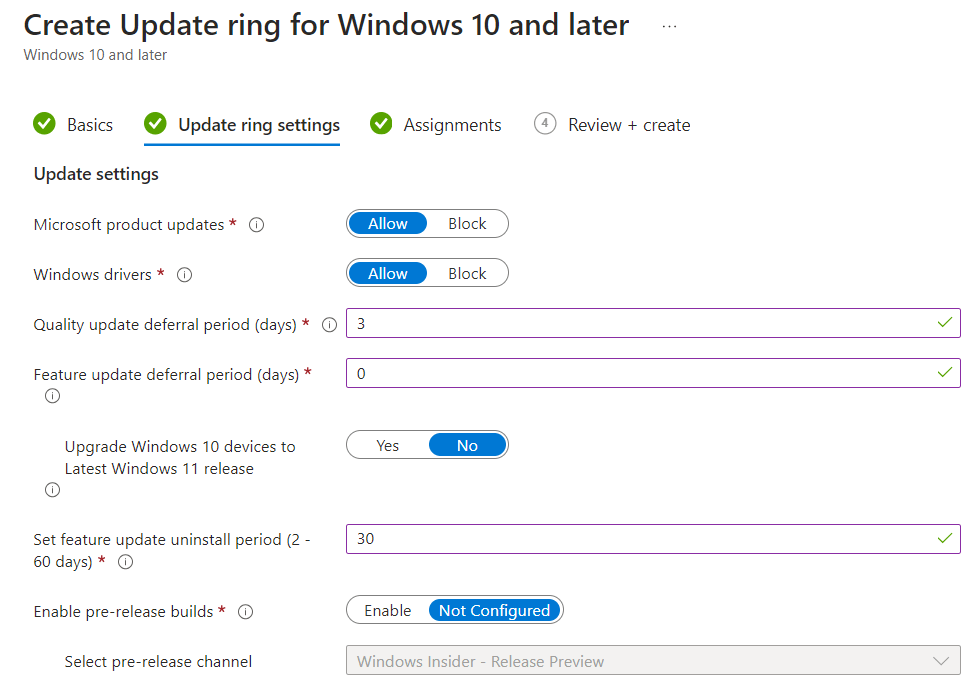Click info icon next to Windows drivers
This screenshot has height=692, width=967.
pyautogui.click(x=184, y=275)
